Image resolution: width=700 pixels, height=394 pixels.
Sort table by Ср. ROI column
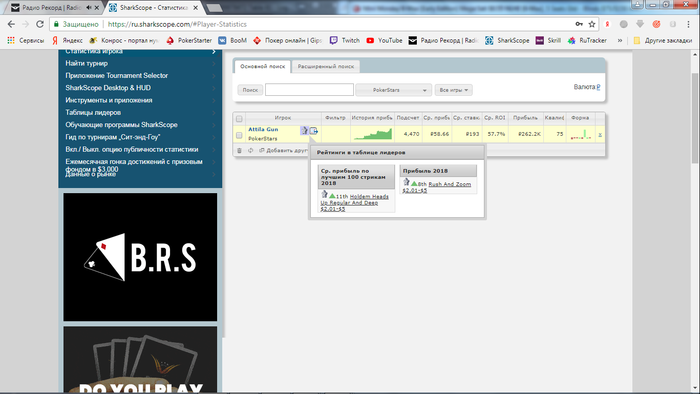[495, 118]
